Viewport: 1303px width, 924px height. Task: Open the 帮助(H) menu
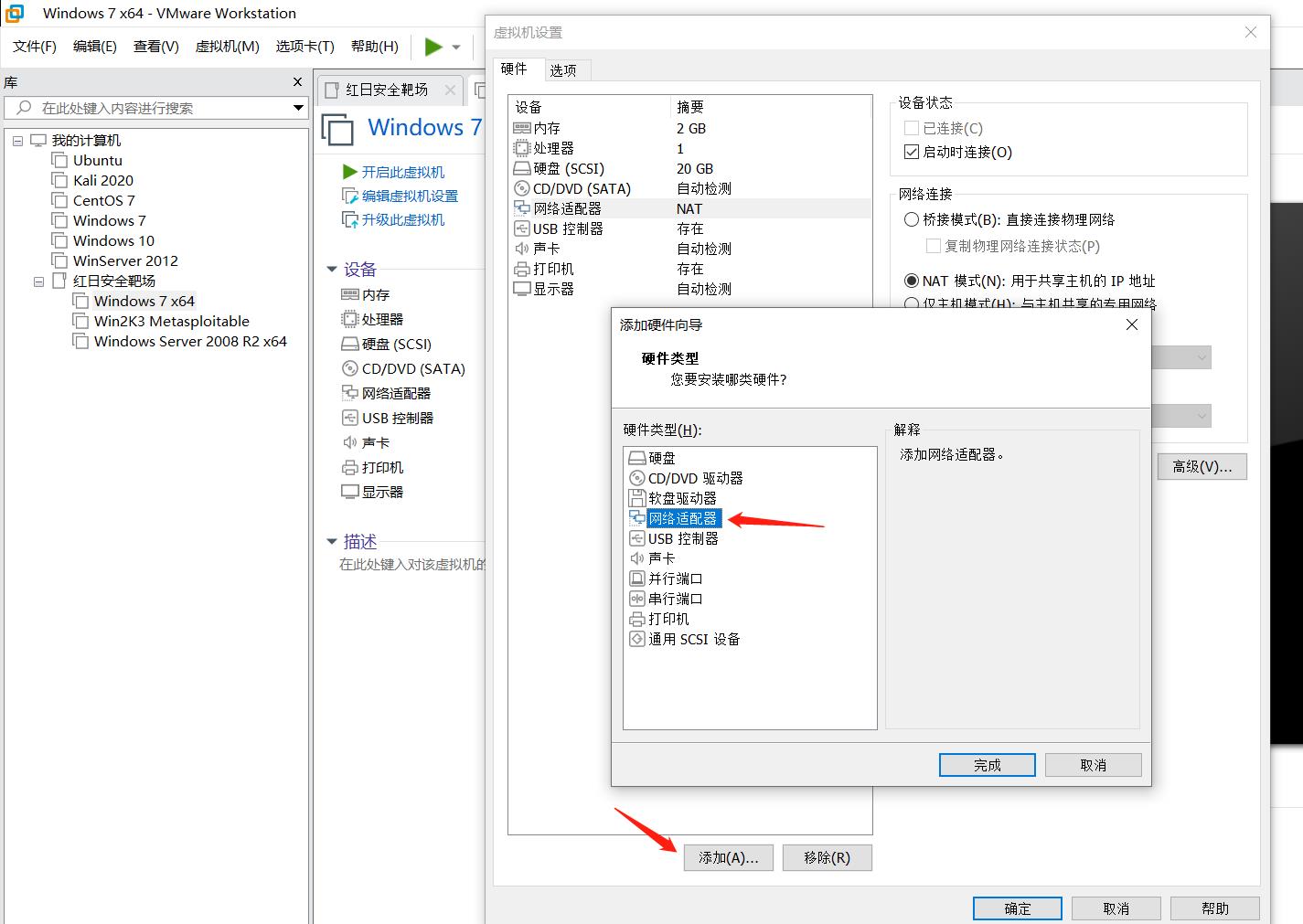(375, 46)
